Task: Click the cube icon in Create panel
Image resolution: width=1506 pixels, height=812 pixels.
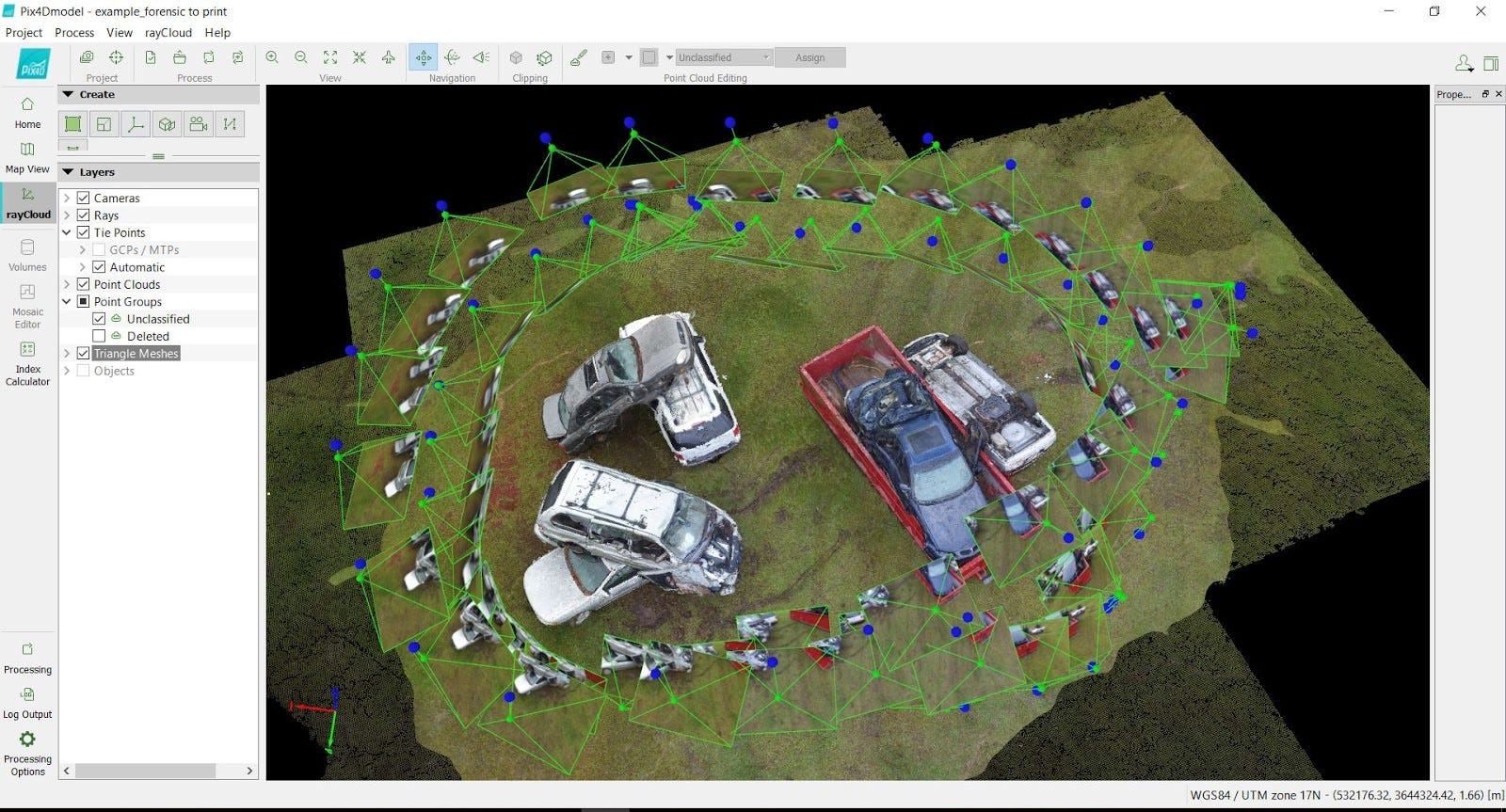Action: 167,124
